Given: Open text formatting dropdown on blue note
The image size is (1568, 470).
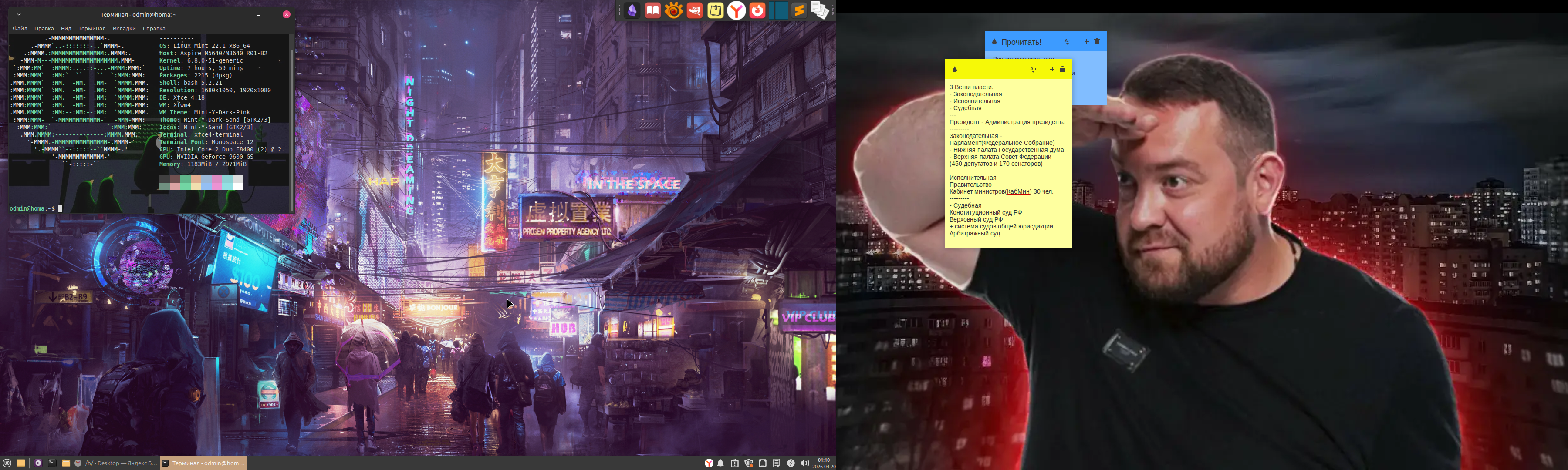Looking at the screenshot, I should click(x=1068, y=42).
